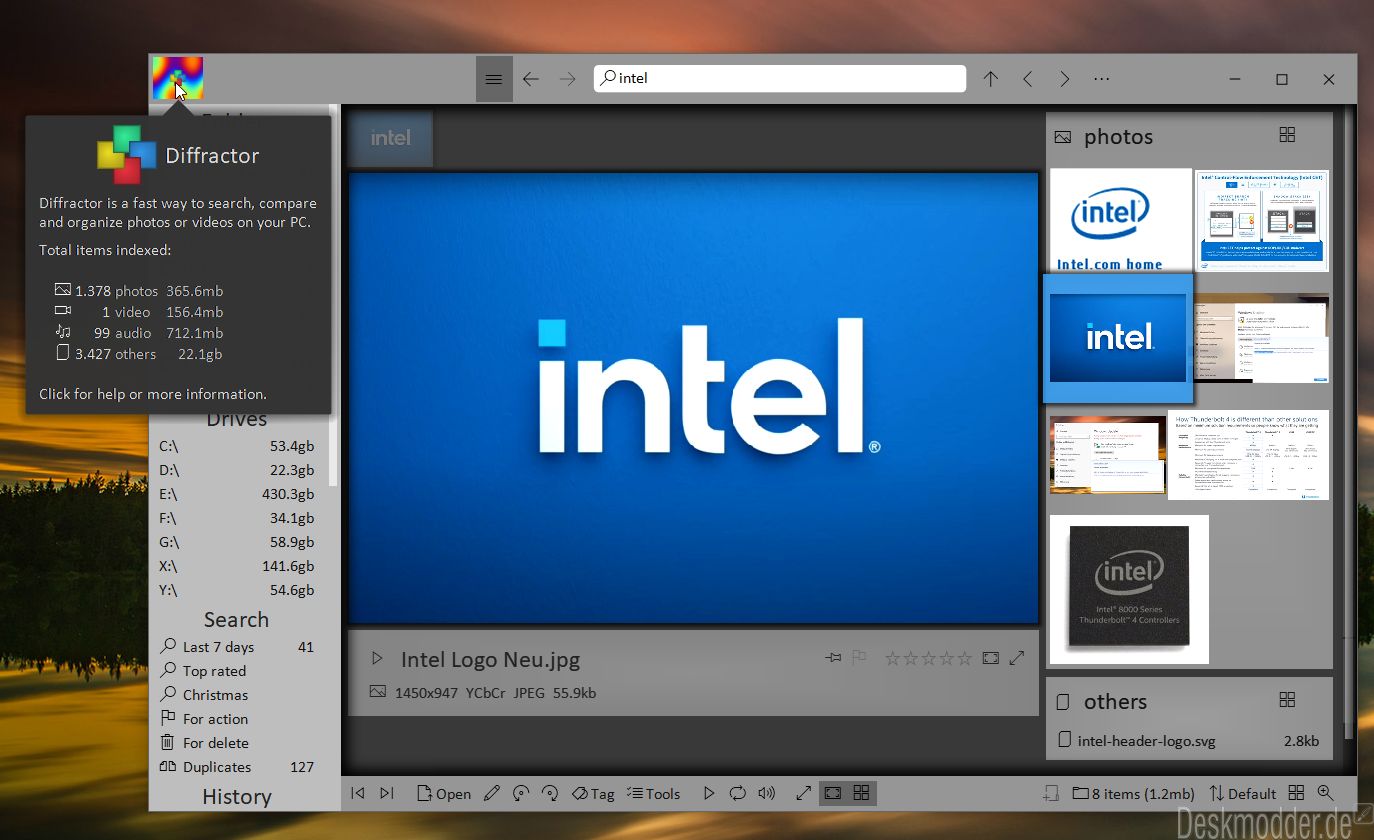Viewport: 1374px width, 840px height.
Task: Click expand arrows icon in file info bar
Action: pyautogui.click(x=1017, y=658)
